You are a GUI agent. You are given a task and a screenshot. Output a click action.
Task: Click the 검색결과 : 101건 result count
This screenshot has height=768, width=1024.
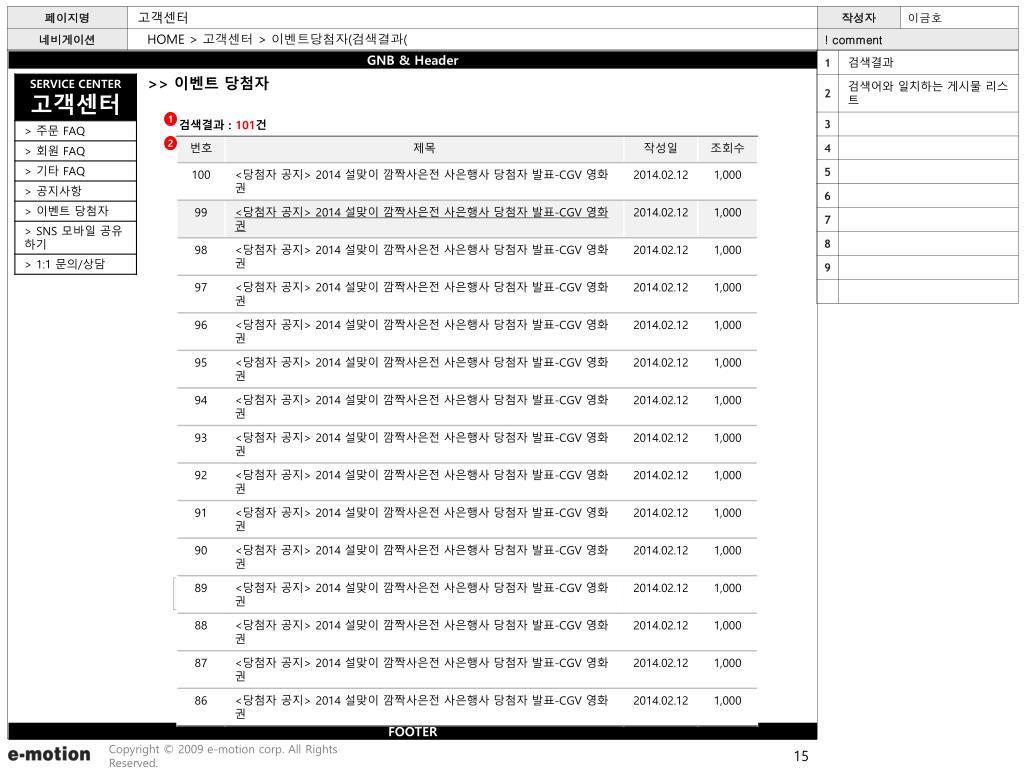point(223,125)
